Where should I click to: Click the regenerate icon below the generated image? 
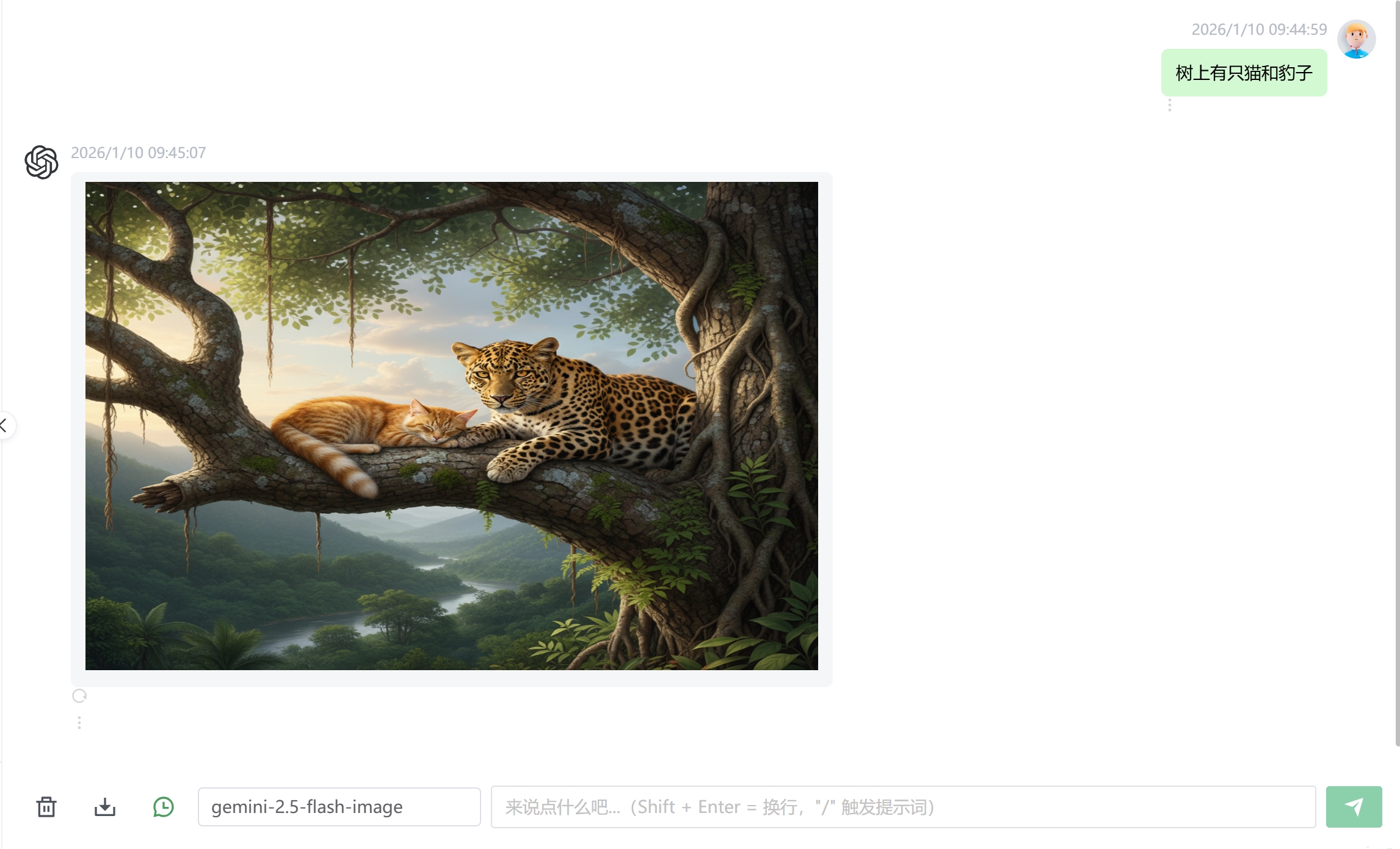point(79,696)
